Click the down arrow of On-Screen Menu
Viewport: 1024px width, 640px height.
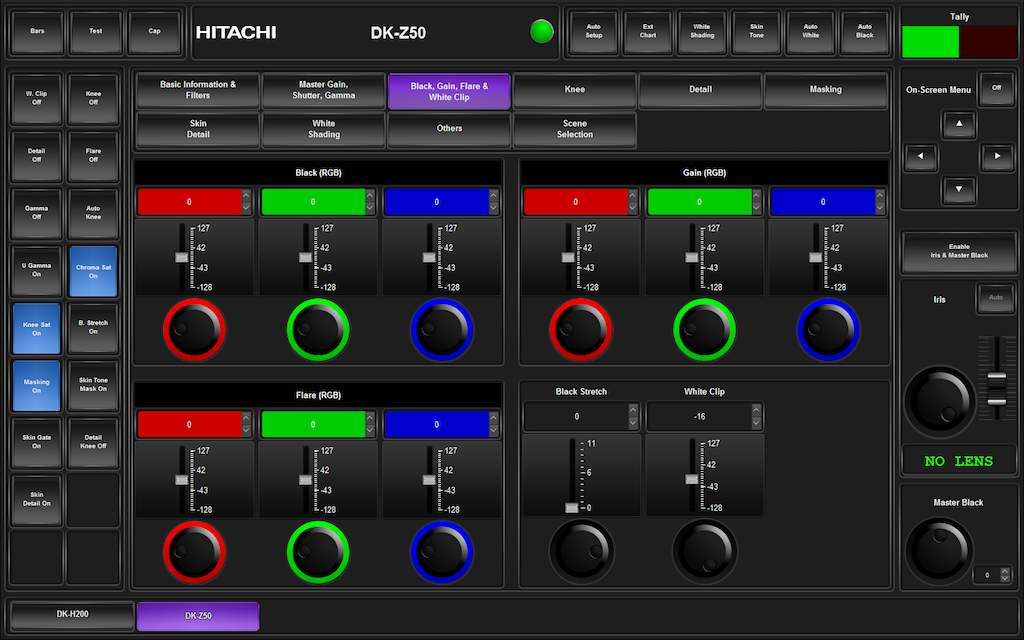(x=959, y=190)
